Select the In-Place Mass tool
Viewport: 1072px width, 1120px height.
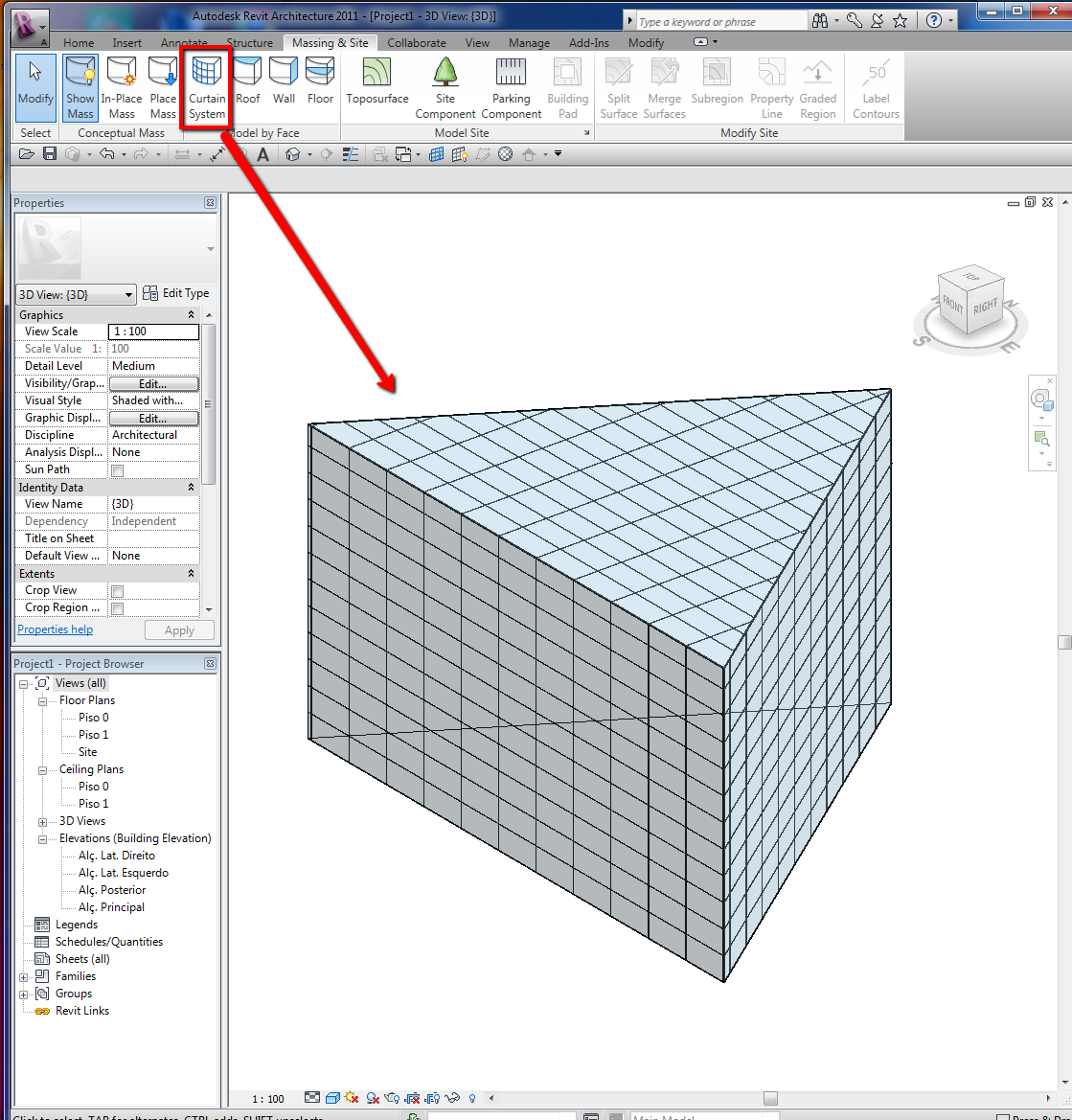(122, 87)
